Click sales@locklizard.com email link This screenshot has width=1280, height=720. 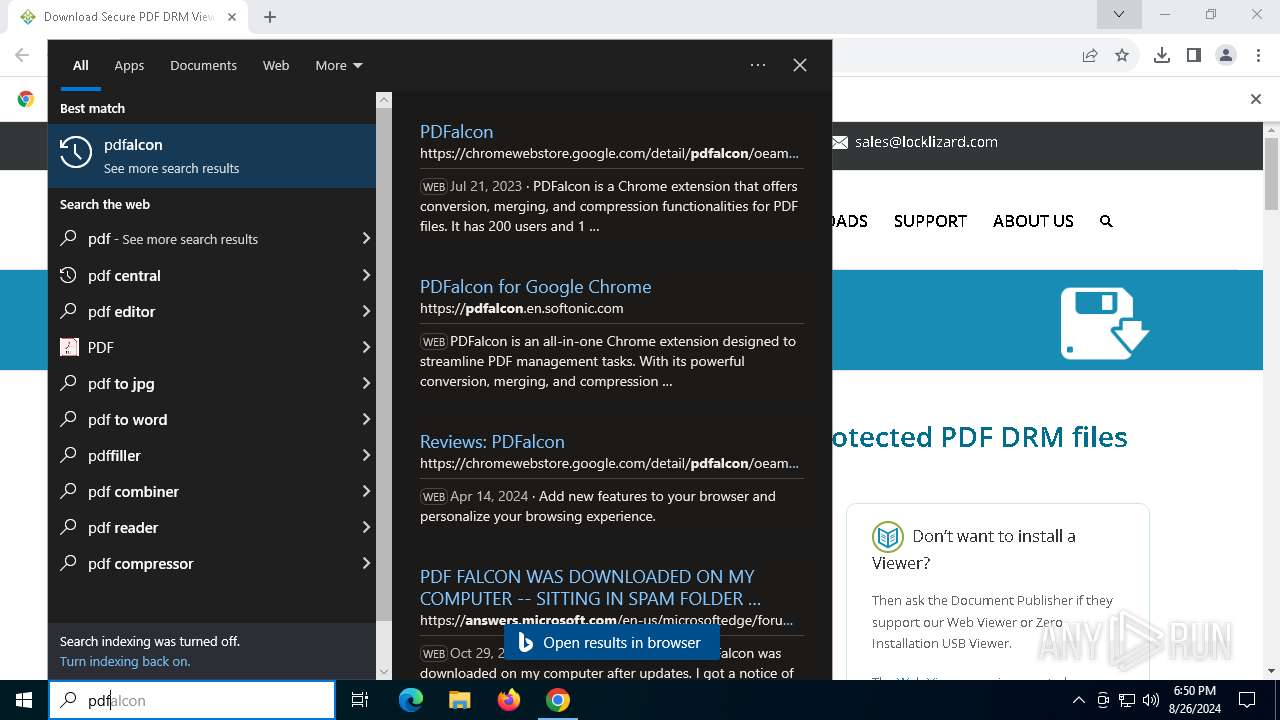pos(926,142)
